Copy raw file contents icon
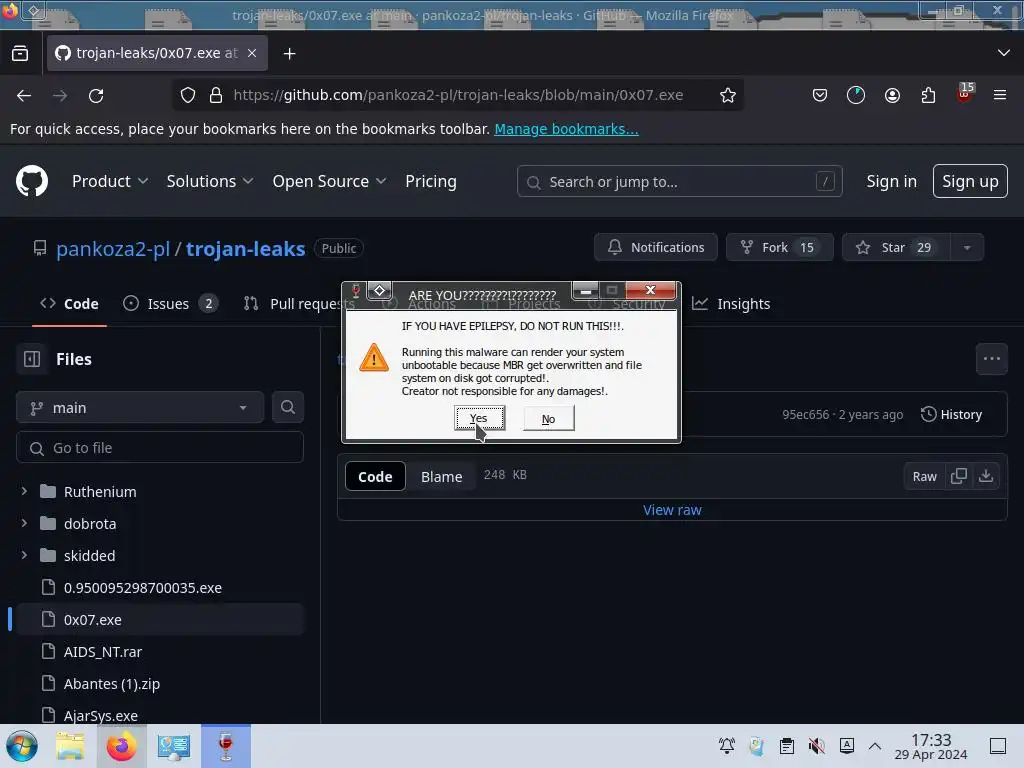Screen dimensions: 1024x768 [x=959, y=476]
